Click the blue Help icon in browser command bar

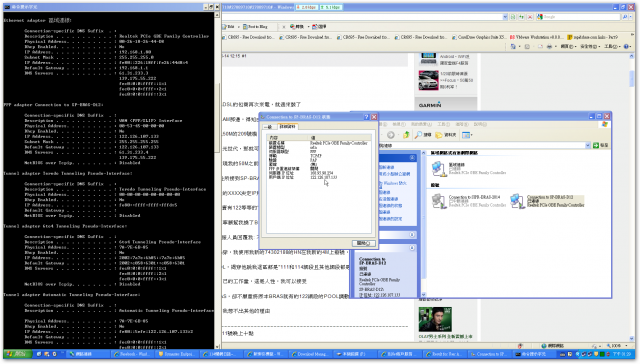(x=627, y=47)
